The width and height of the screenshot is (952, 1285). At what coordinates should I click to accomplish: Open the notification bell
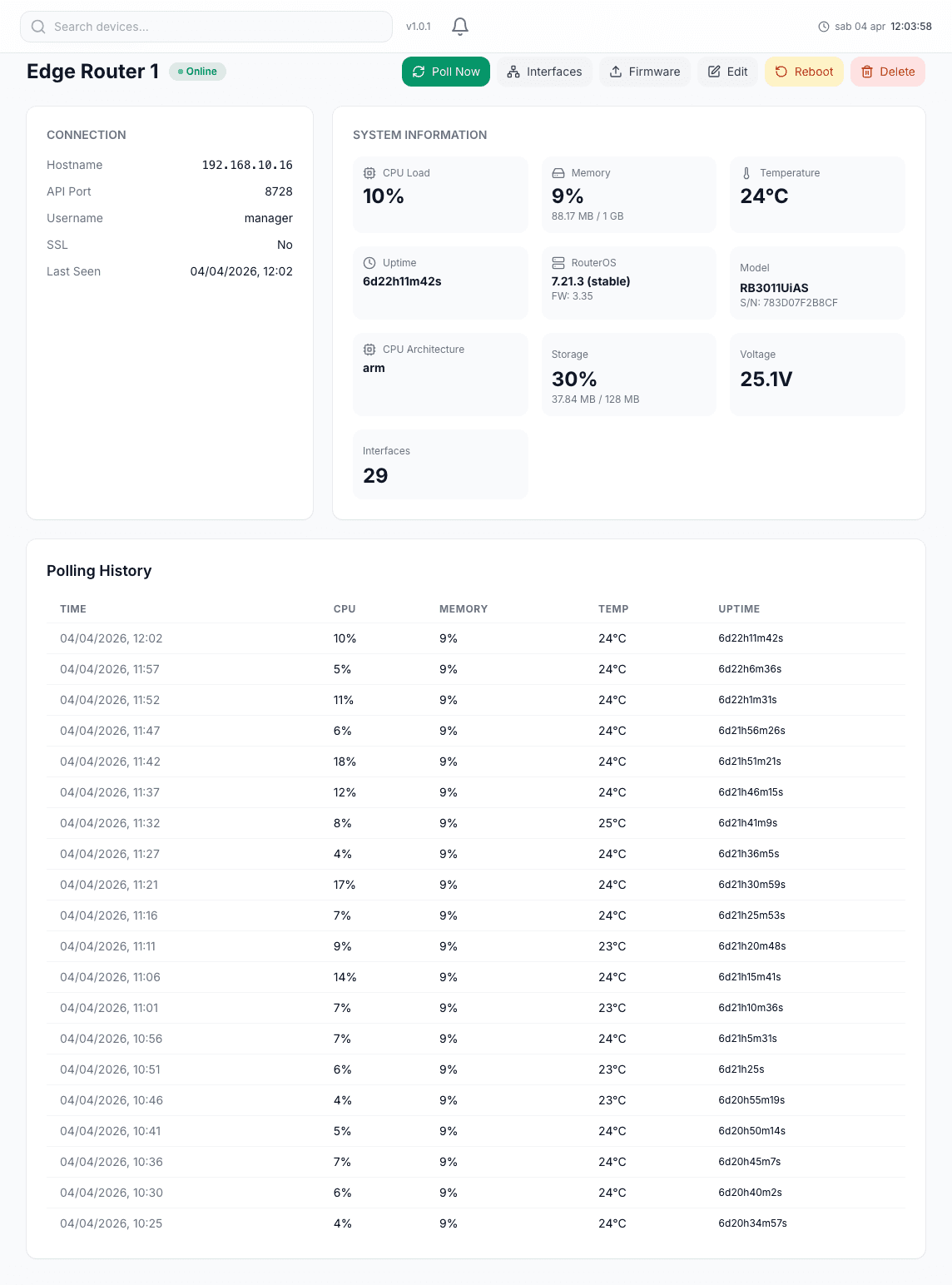click(459, 26)
